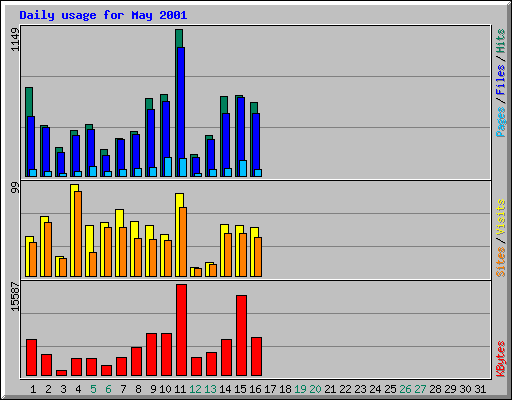Click the red KBytes legend label
The height and width of the screenshot is (400, 512).
tap(500, 358)
